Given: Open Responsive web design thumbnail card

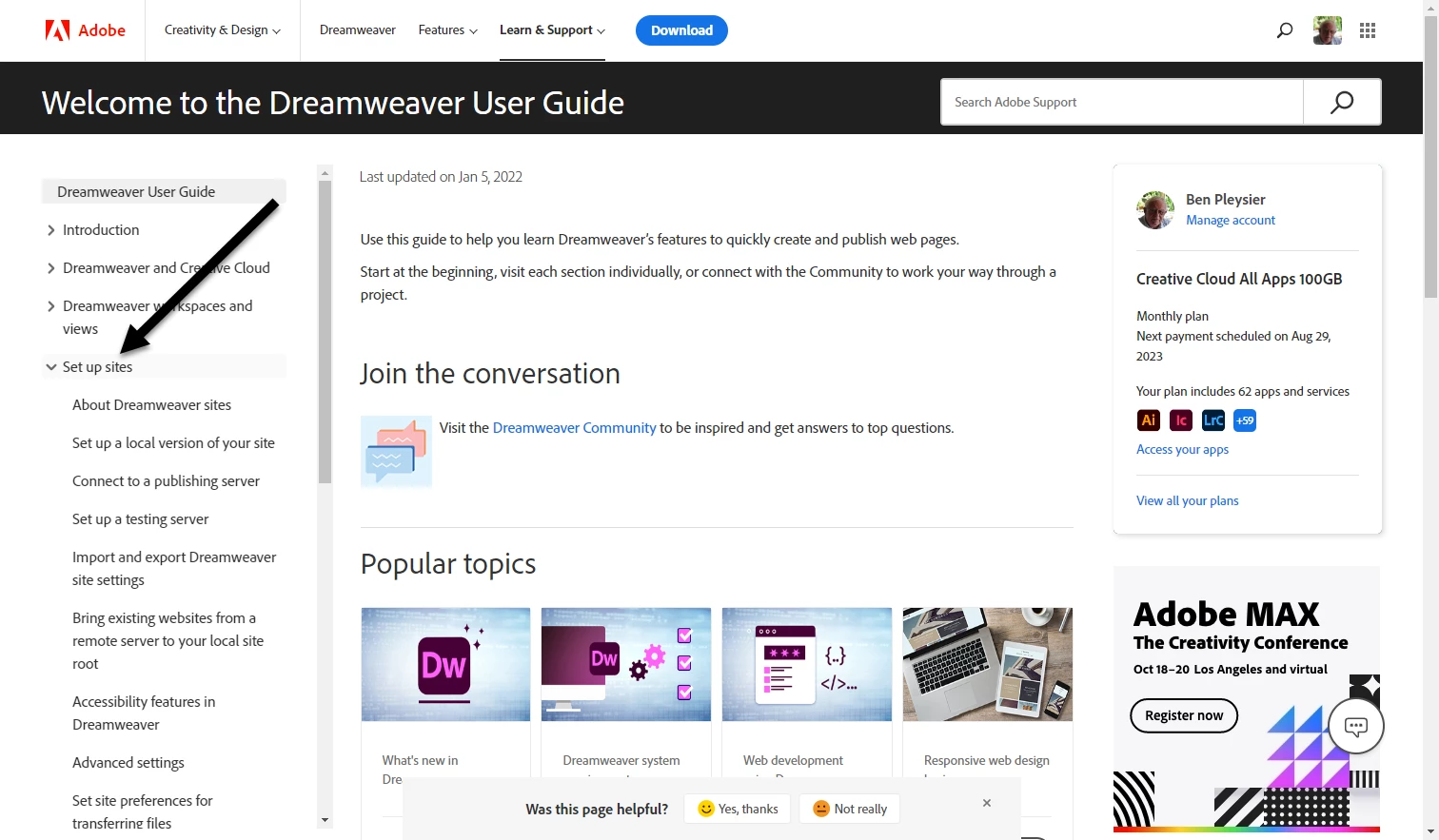Looking at the screenshot, I should pos(988,664).
